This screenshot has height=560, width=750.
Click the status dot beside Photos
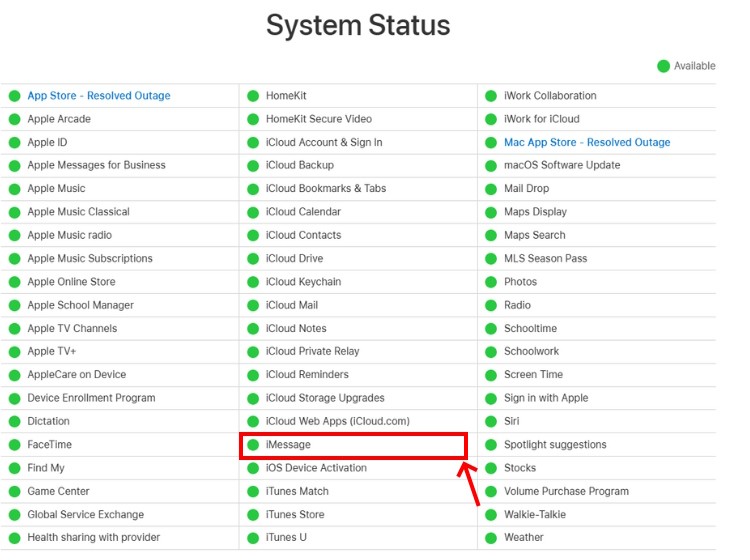[491, 282]
